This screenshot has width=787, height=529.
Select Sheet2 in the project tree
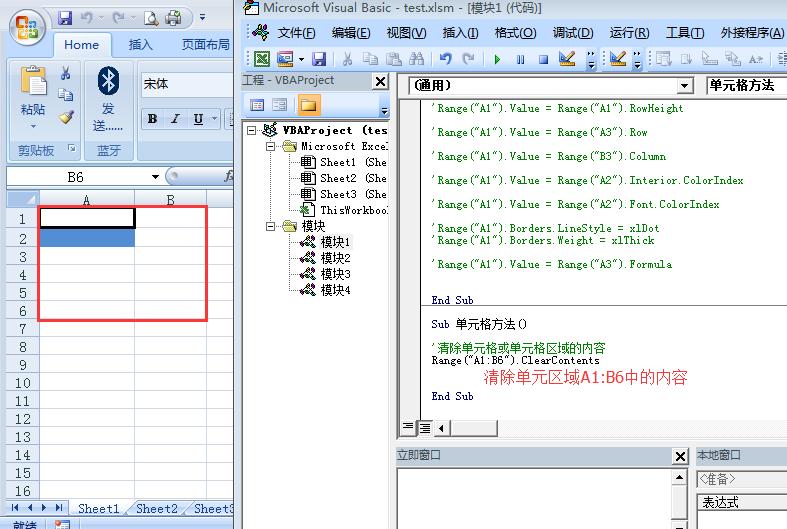click(343, 178)
